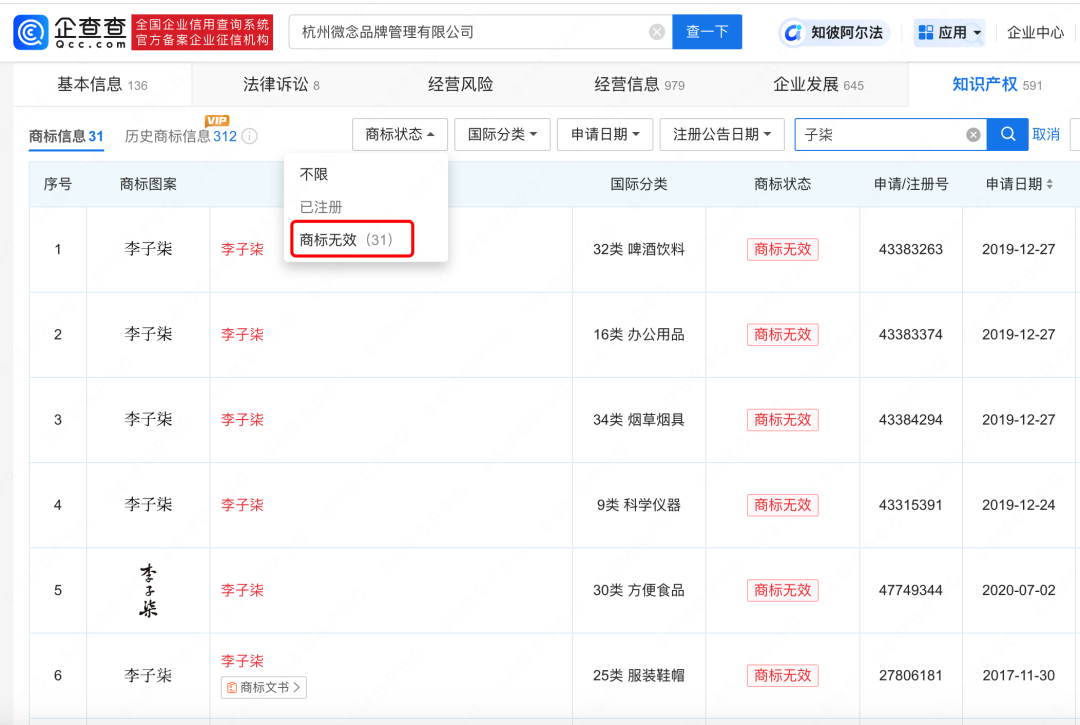This screenshot has width=1080, height=725.
Task: Click 商标状态 column header
Action: tap(782, 184)
